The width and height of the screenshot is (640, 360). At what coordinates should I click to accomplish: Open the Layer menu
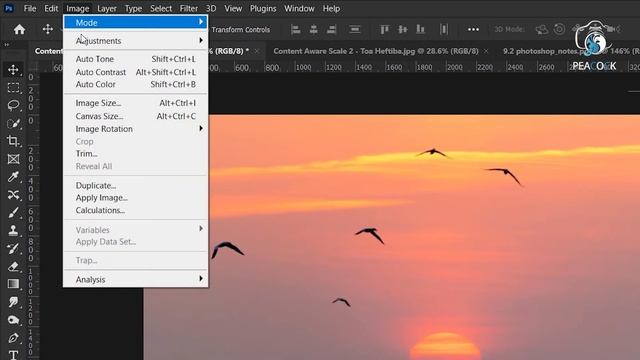pos(107,8)
